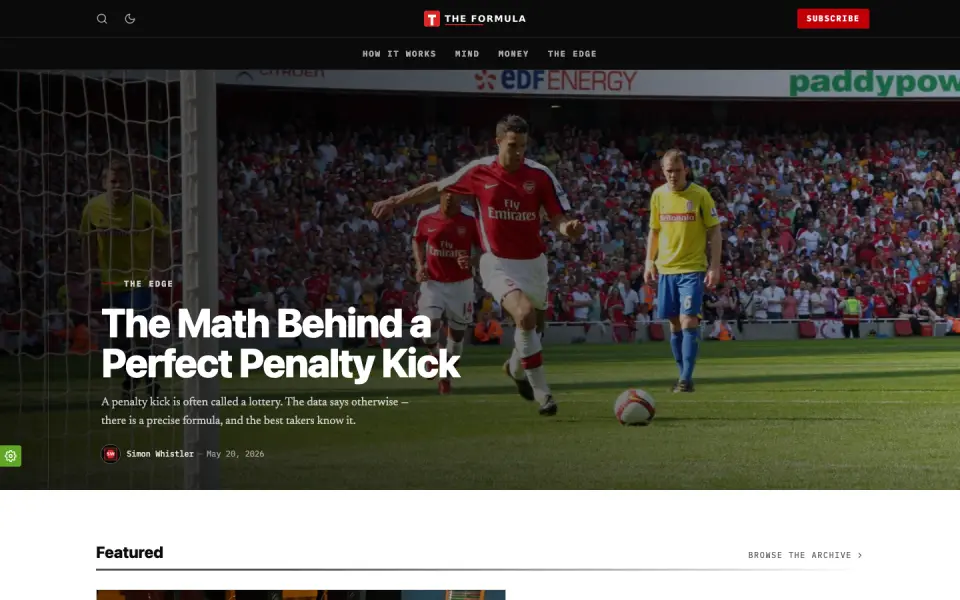Click The Formula site title text
Viewport: 960px width, 600px height.
coord(485,18)
